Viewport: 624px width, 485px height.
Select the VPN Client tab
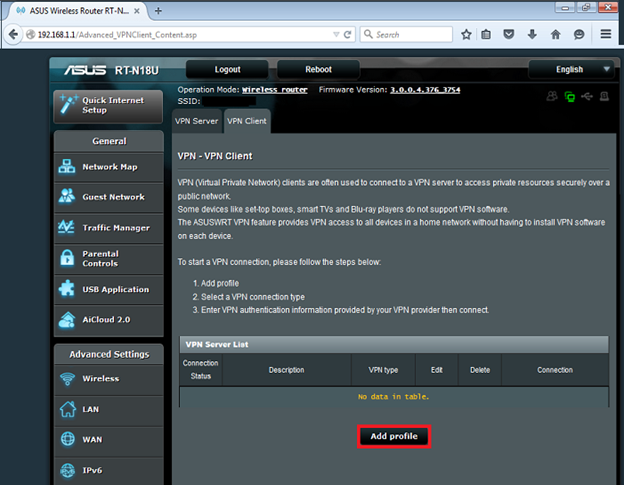[247, 121]
